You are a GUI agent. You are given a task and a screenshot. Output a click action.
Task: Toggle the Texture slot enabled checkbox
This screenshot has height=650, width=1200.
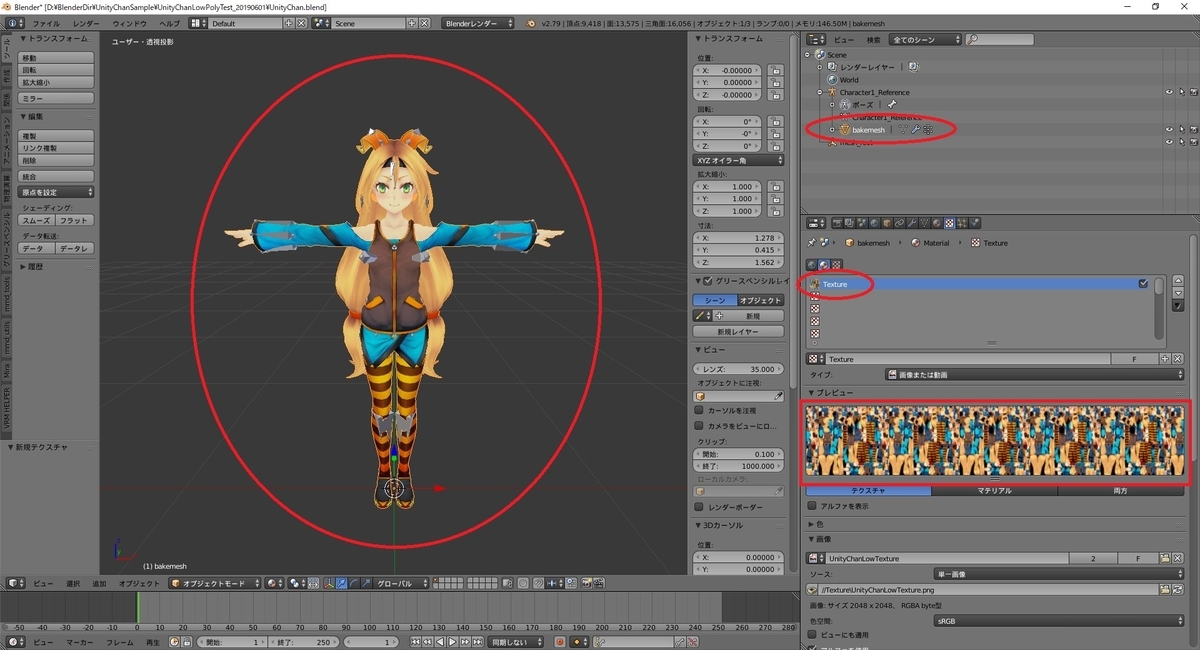[x=1143, y=284]
